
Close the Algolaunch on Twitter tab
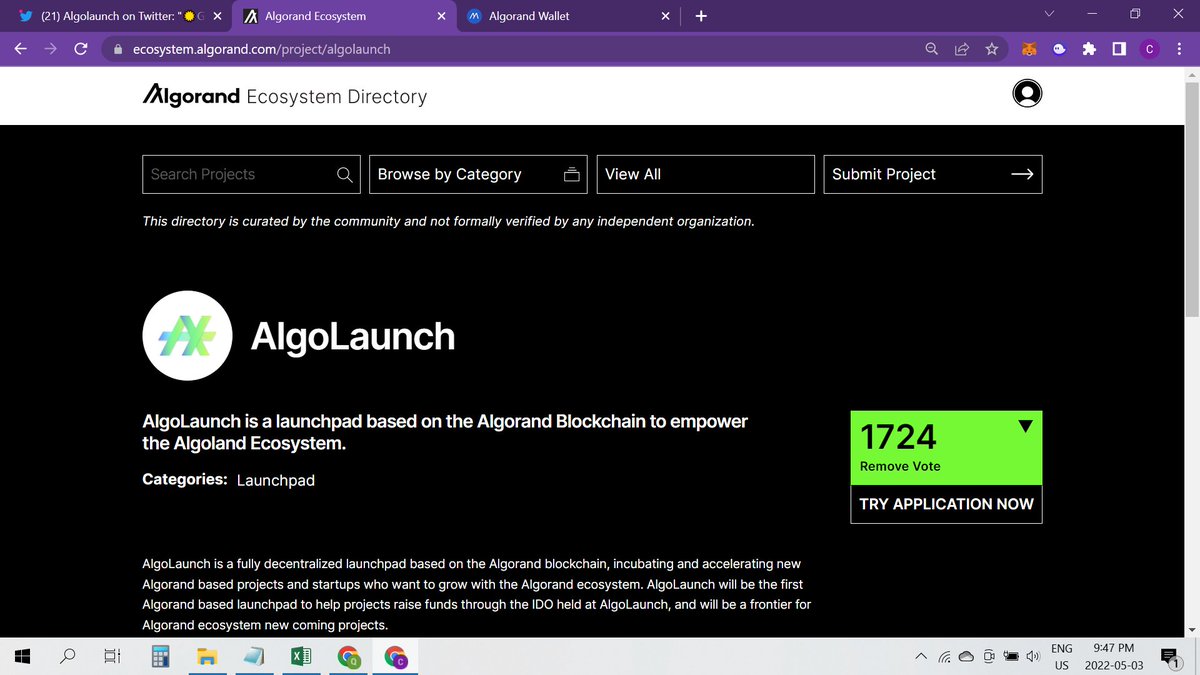[x=217, y=16]
